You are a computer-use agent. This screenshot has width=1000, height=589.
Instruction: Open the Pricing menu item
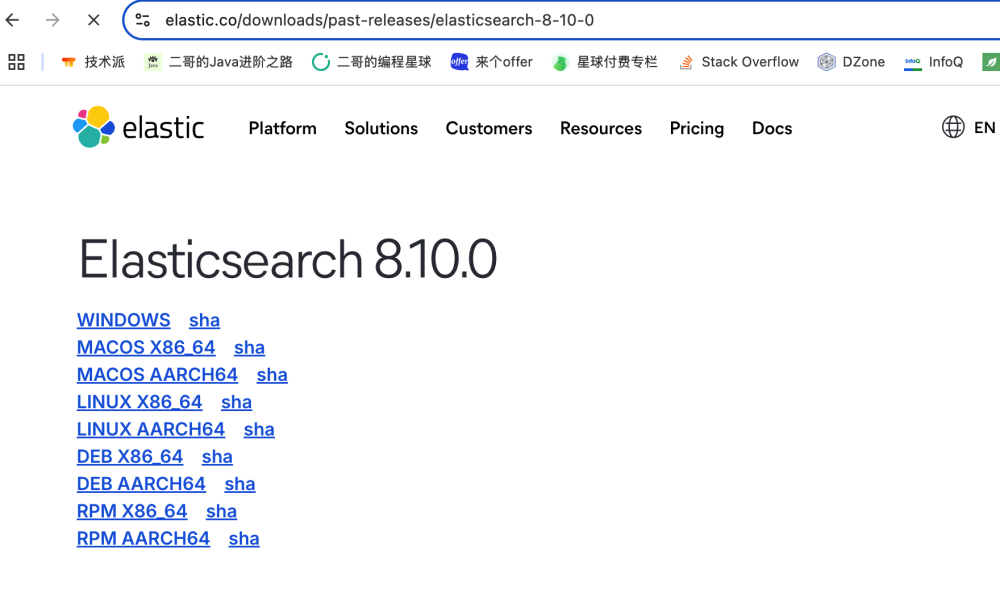pyautogui.click(x=696, y=128)
